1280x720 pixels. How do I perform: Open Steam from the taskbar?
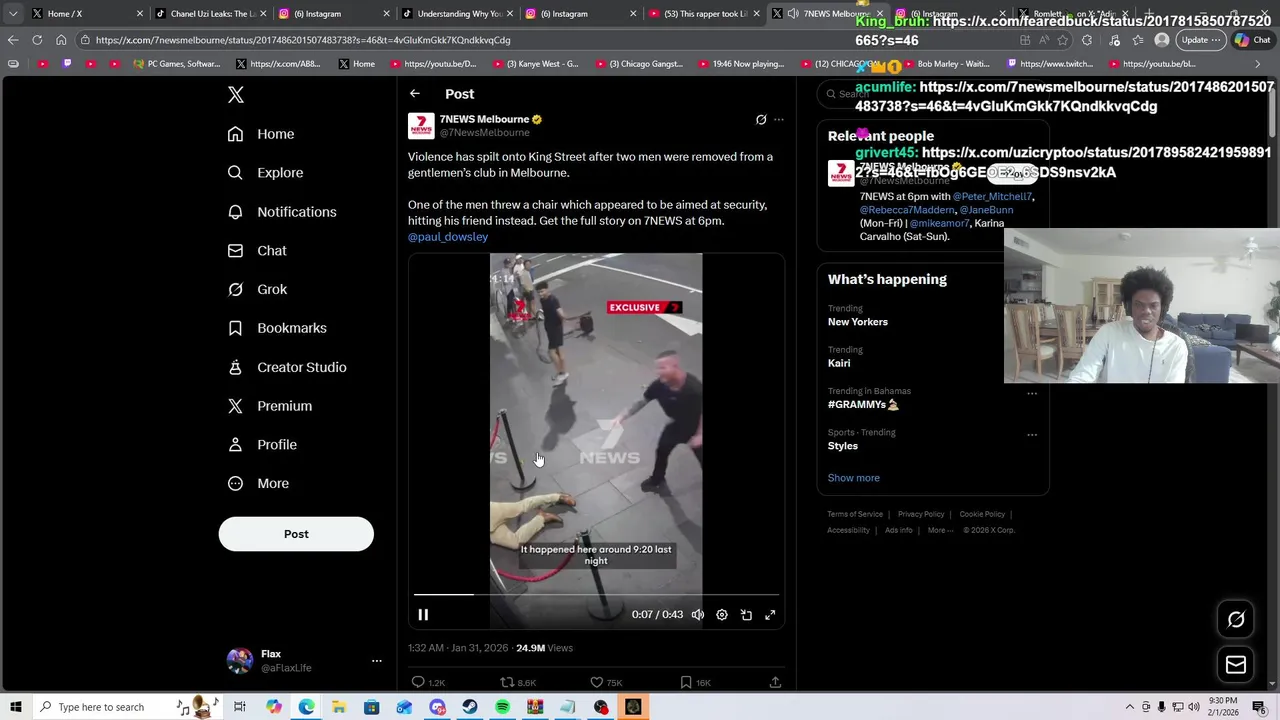(x=470, y=707)
